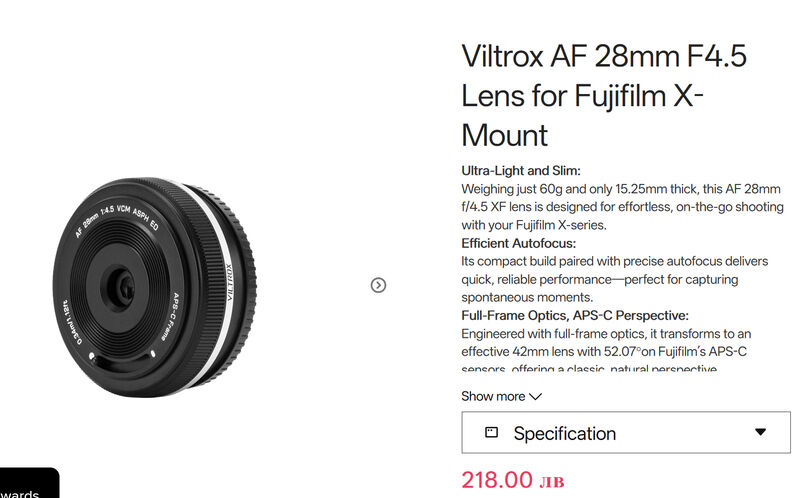This screenshot has width=800, height=498.
Task: Expand the Specification dropdown arrow
Action: pos(760,432)
